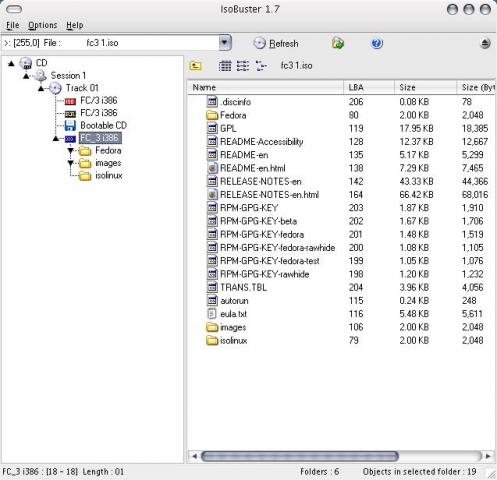
Task: Collapse the Track 01 node
Action: coord(41,89)
